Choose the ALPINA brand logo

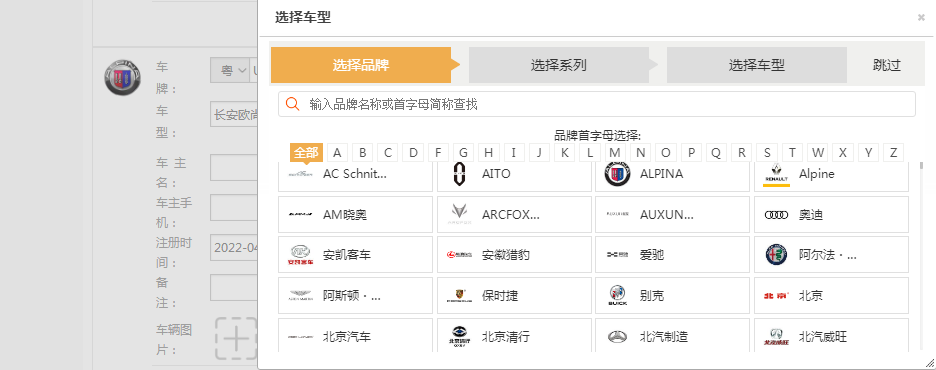[617, 174]
